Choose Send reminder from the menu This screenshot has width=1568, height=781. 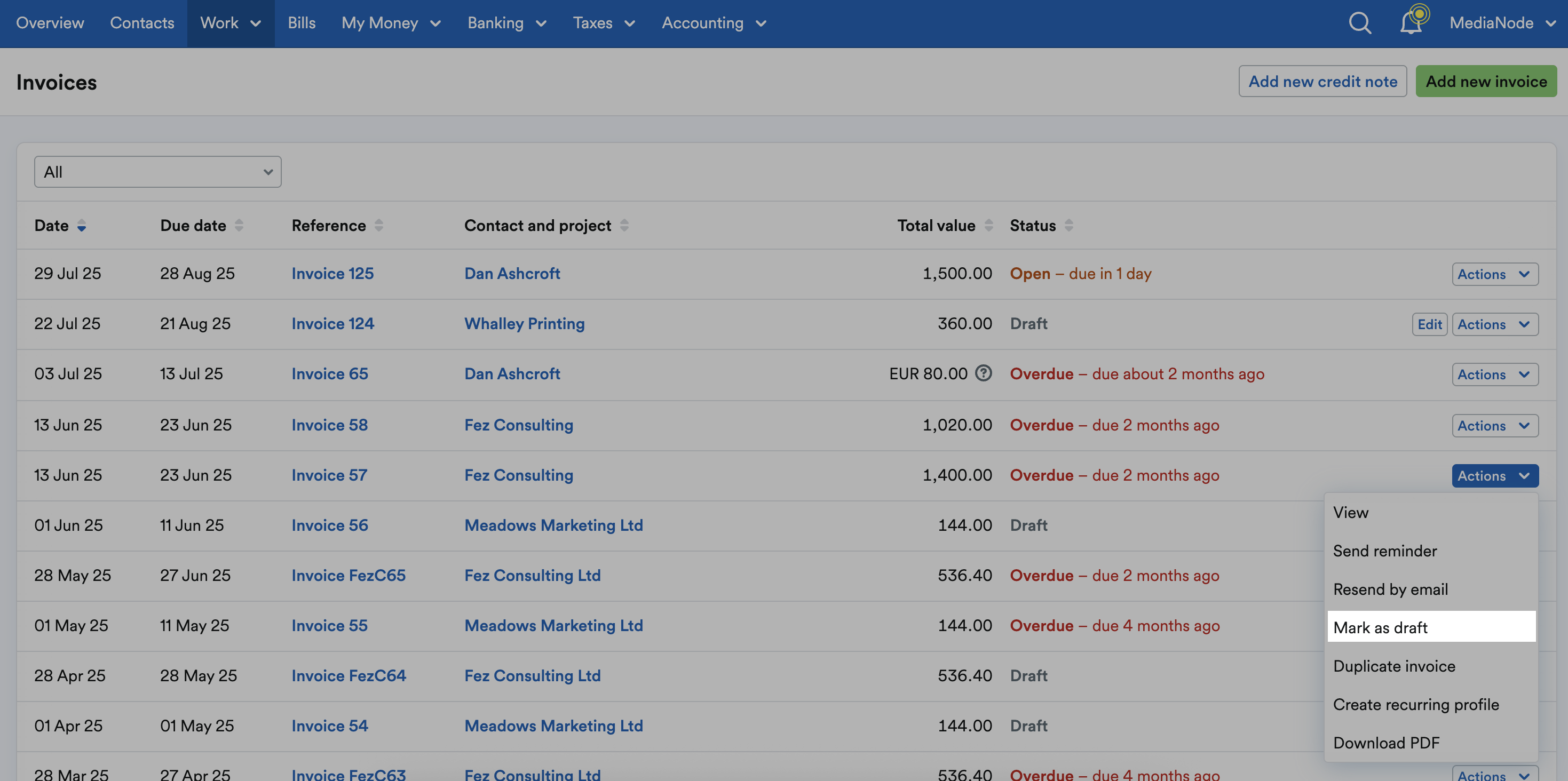point(1431,551)
